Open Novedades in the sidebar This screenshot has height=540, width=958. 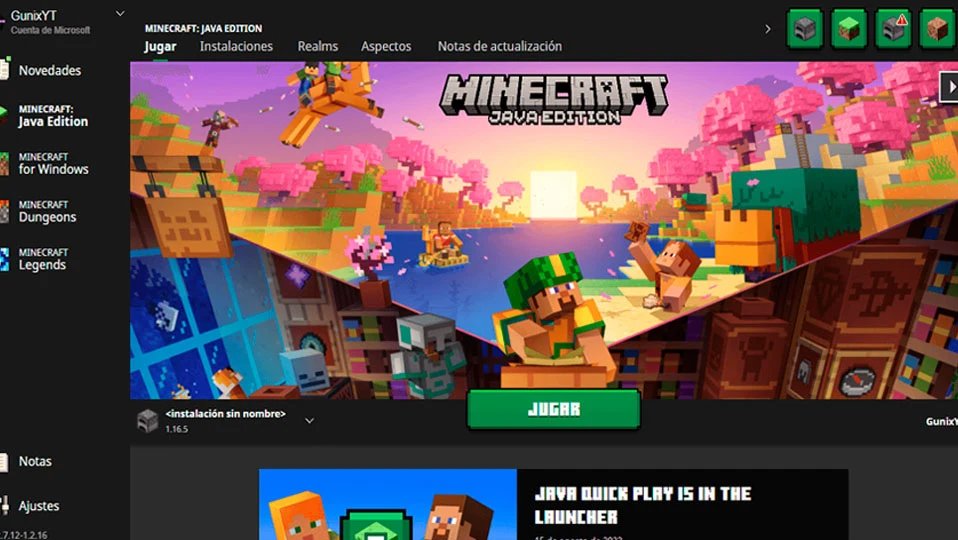pyautogui.click(x=49, y=70)
